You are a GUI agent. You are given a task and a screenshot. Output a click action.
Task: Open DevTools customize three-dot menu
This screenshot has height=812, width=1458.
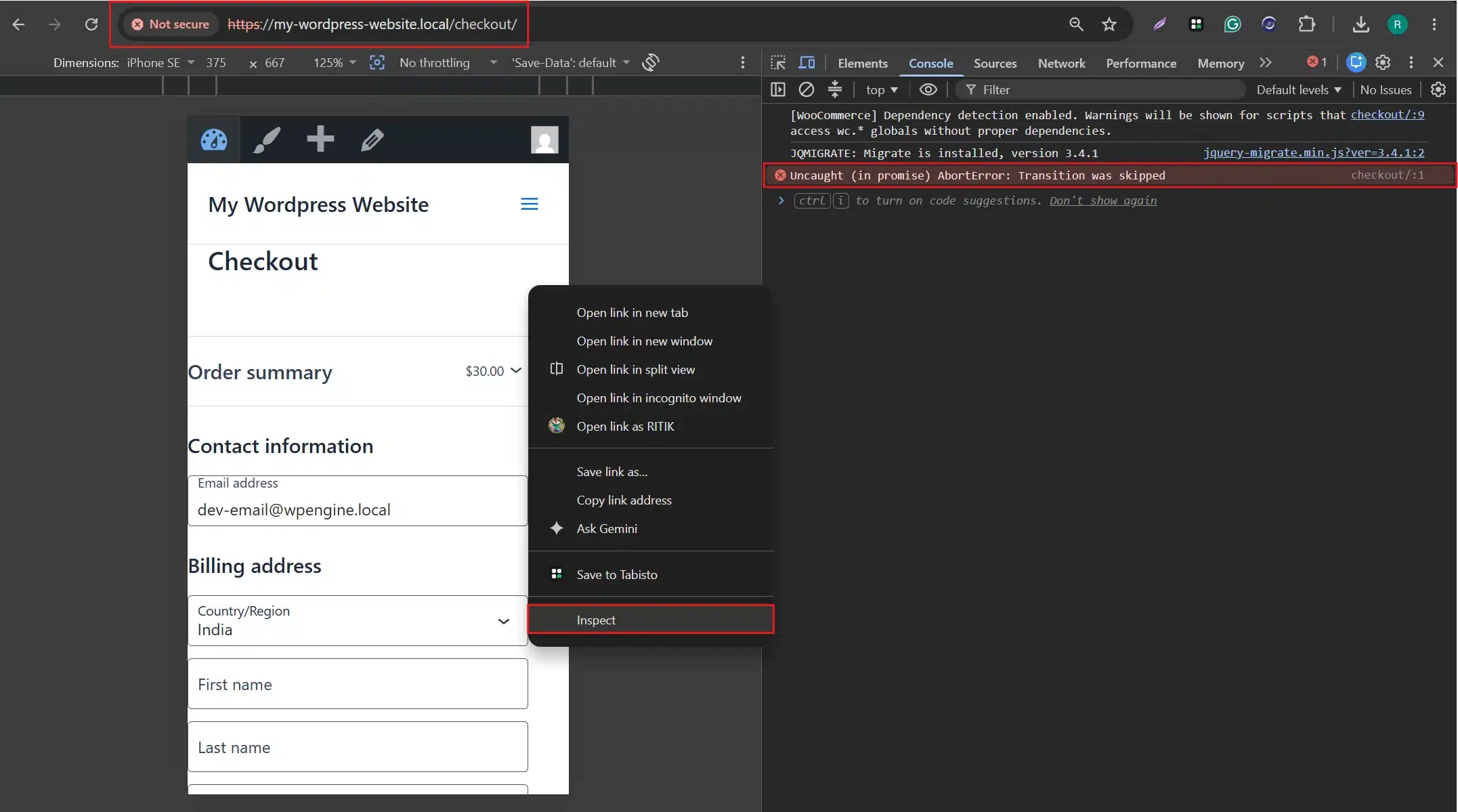coord(1411,62)
